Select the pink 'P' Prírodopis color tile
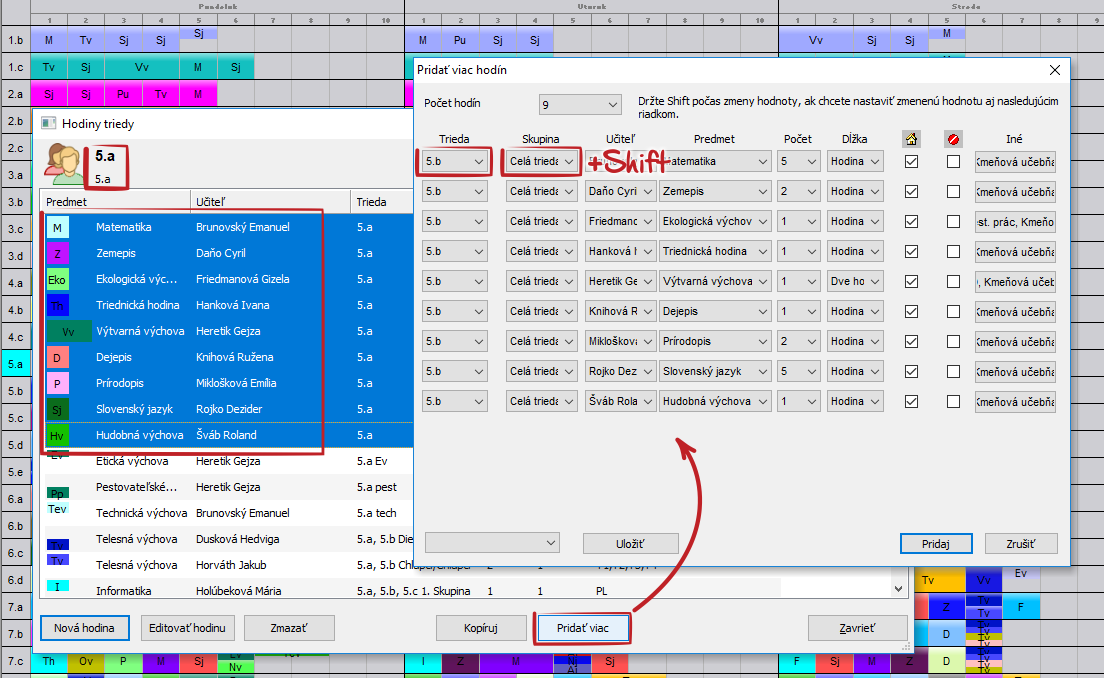 pyautogui.click(x=58, y=384)
